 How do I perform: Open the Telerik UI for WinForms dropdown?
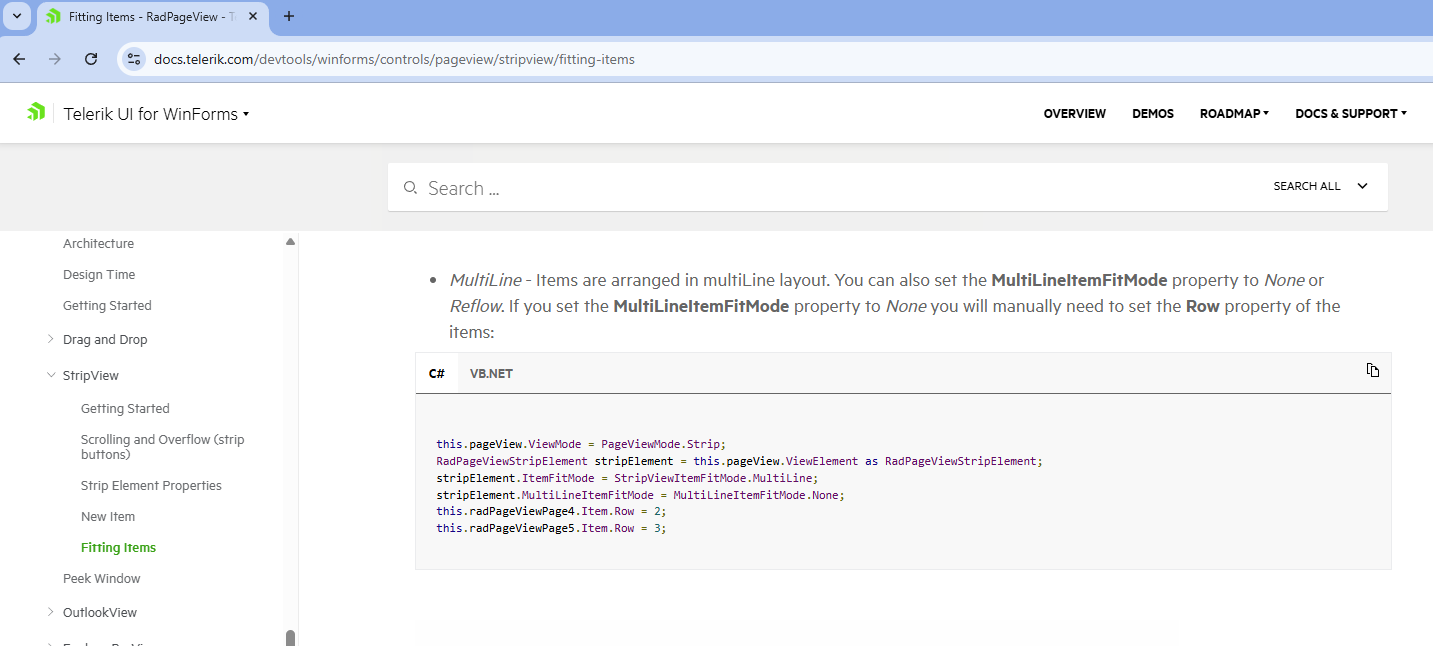point(156,114)
